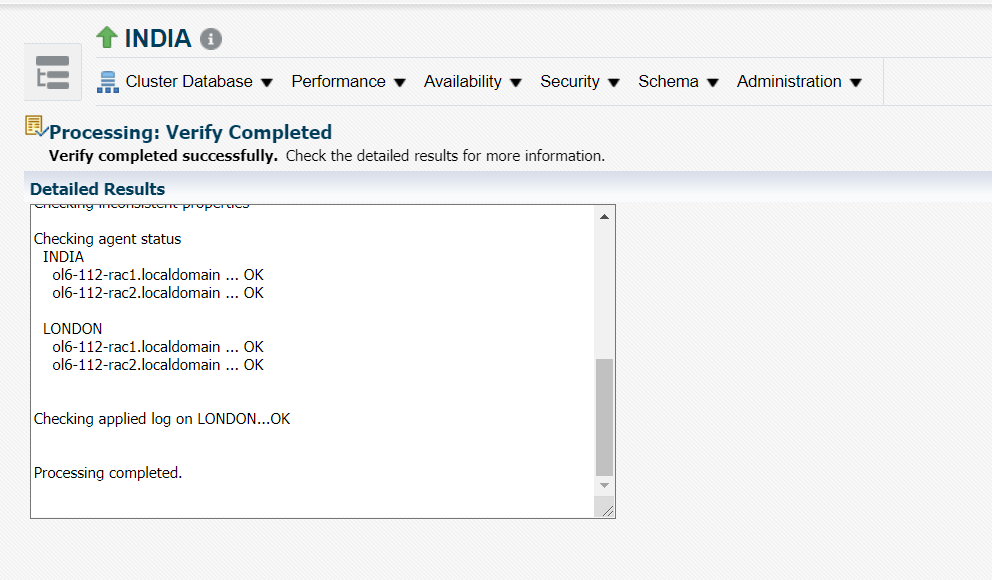Click the Verify Completed processing icon
The height and width of the screenshot is (580, 992).
(x=35, y=127)
